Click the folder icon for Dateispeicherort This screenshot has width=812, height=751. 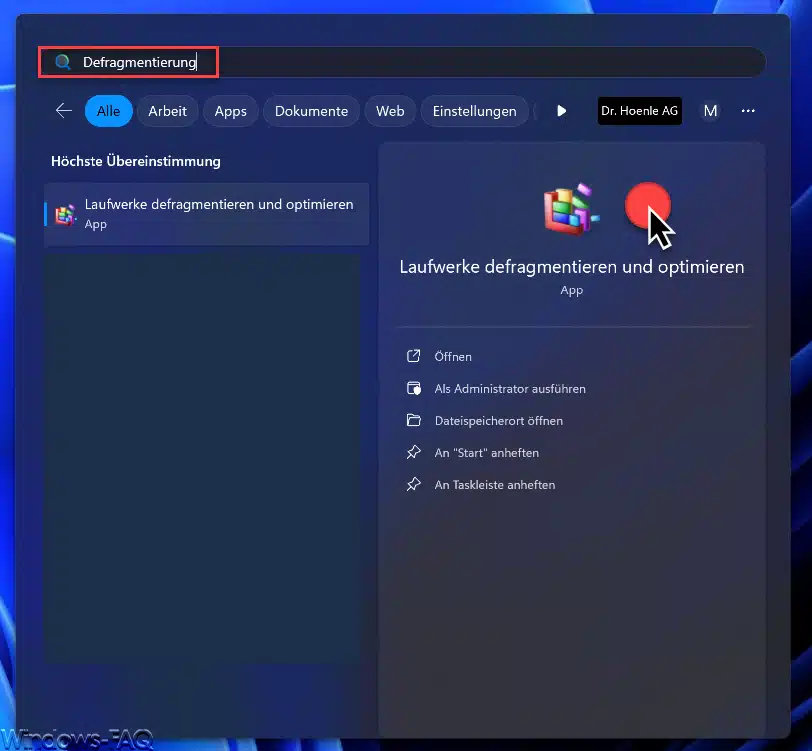pyautogui.click(x=414, y=420)
